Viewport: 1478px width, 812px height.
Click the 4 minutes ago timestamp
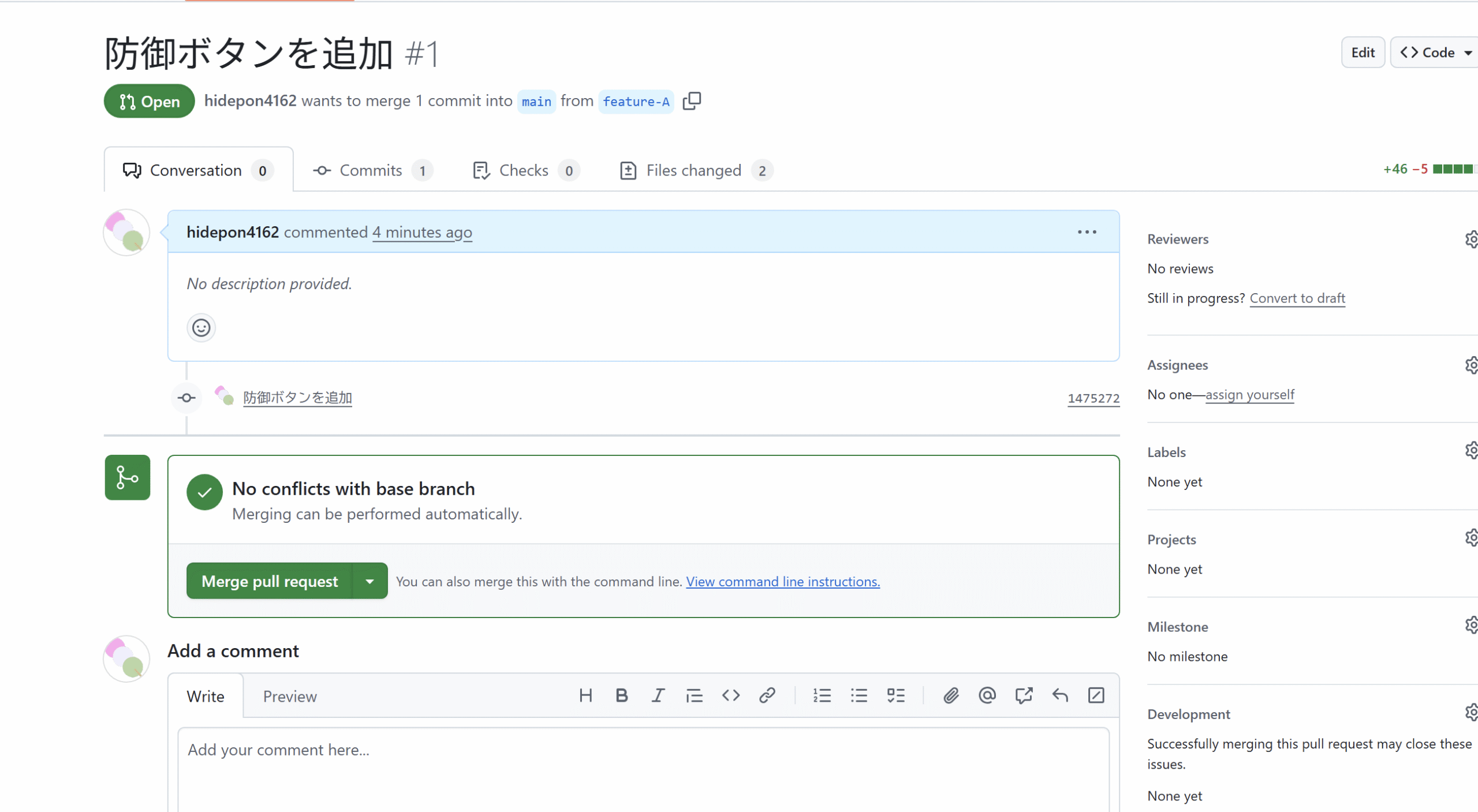[x=422, y=232]
